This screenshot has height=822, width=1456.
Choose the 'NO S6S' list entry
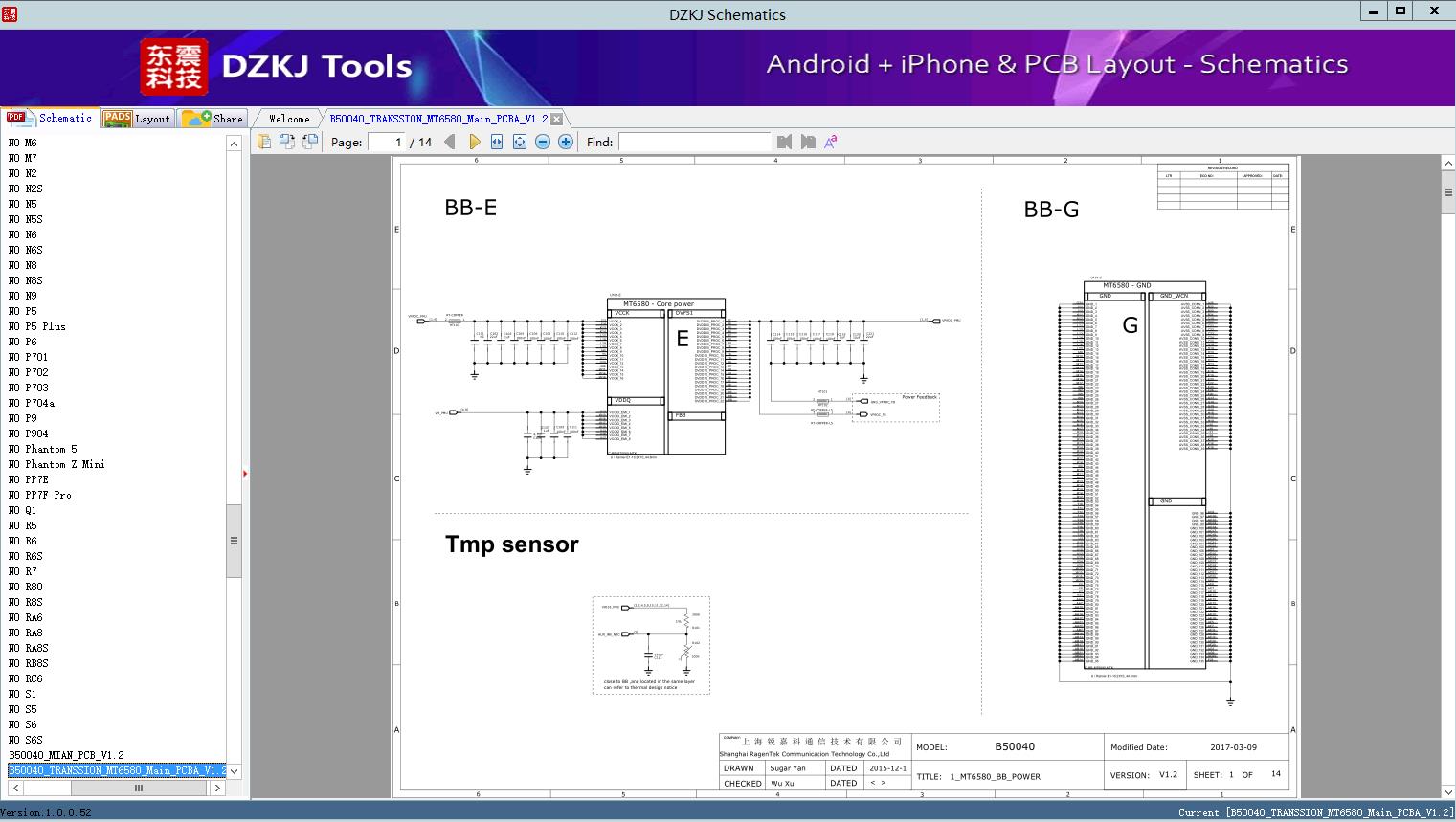coord(26,740)
